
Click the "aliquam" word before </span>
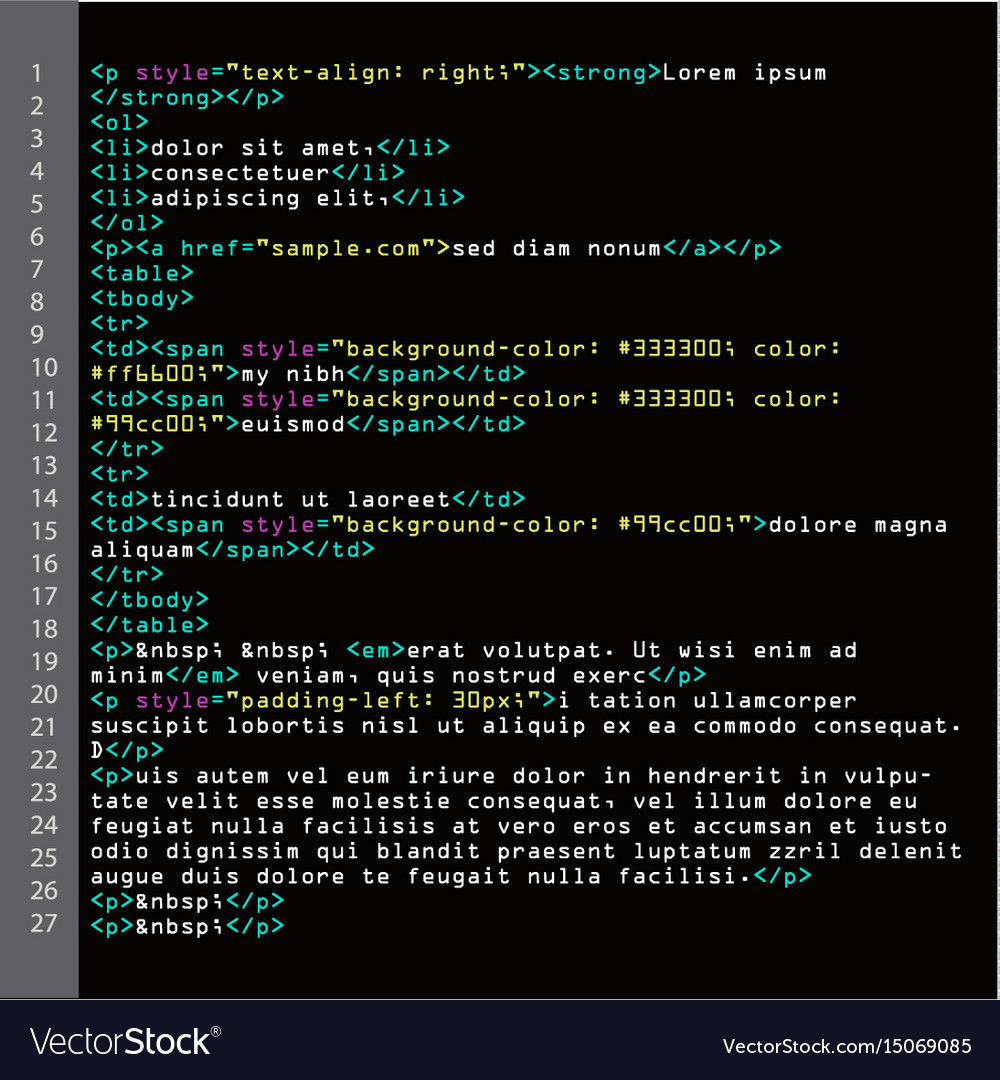143,550
